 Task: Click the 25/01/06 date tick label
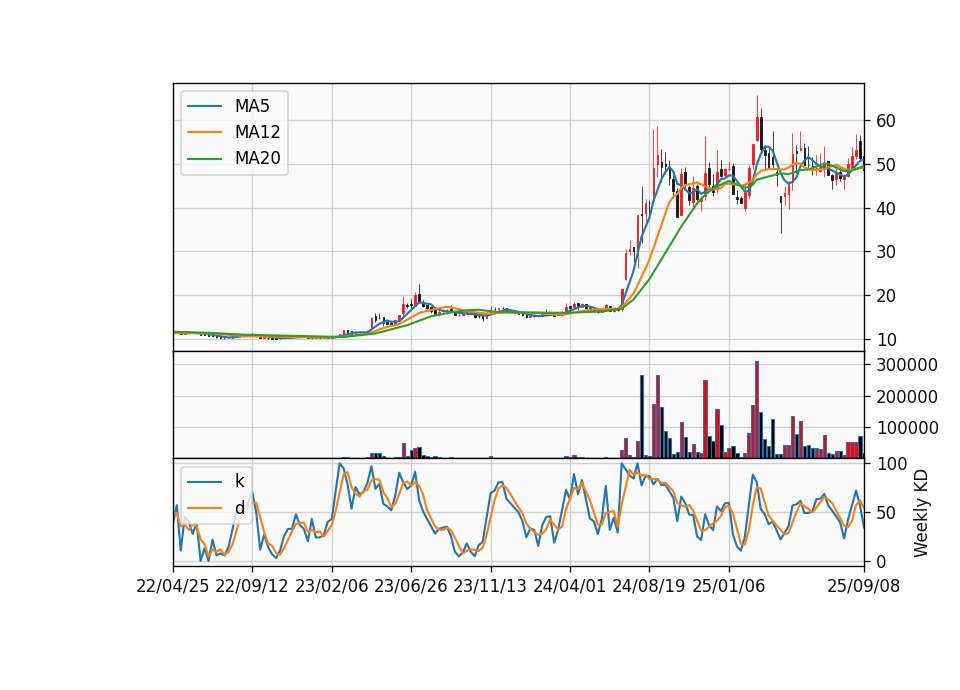tap(729, 586)
